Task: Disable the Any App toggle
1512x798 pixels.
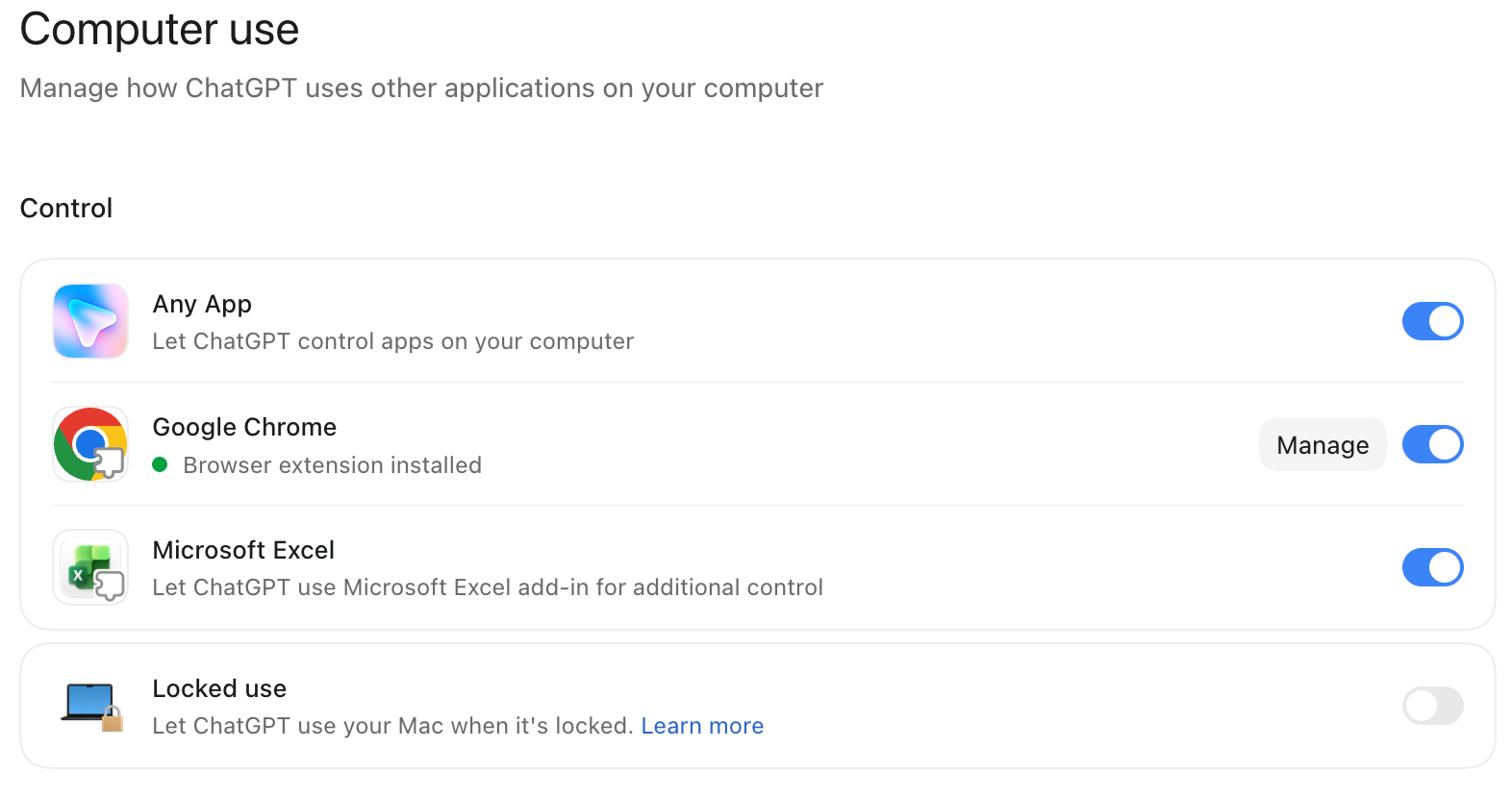Action: click(x=1432, y=321)
